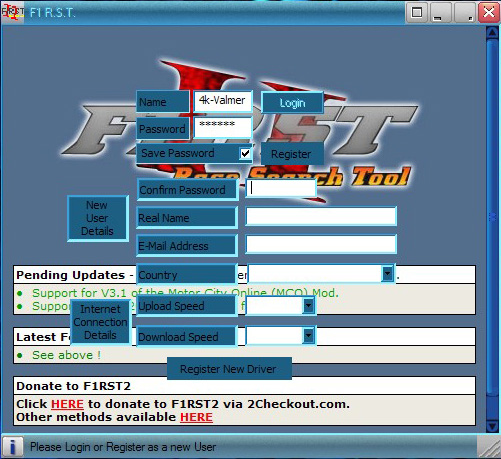Click the scrollbar up arrow

(493, 33)
